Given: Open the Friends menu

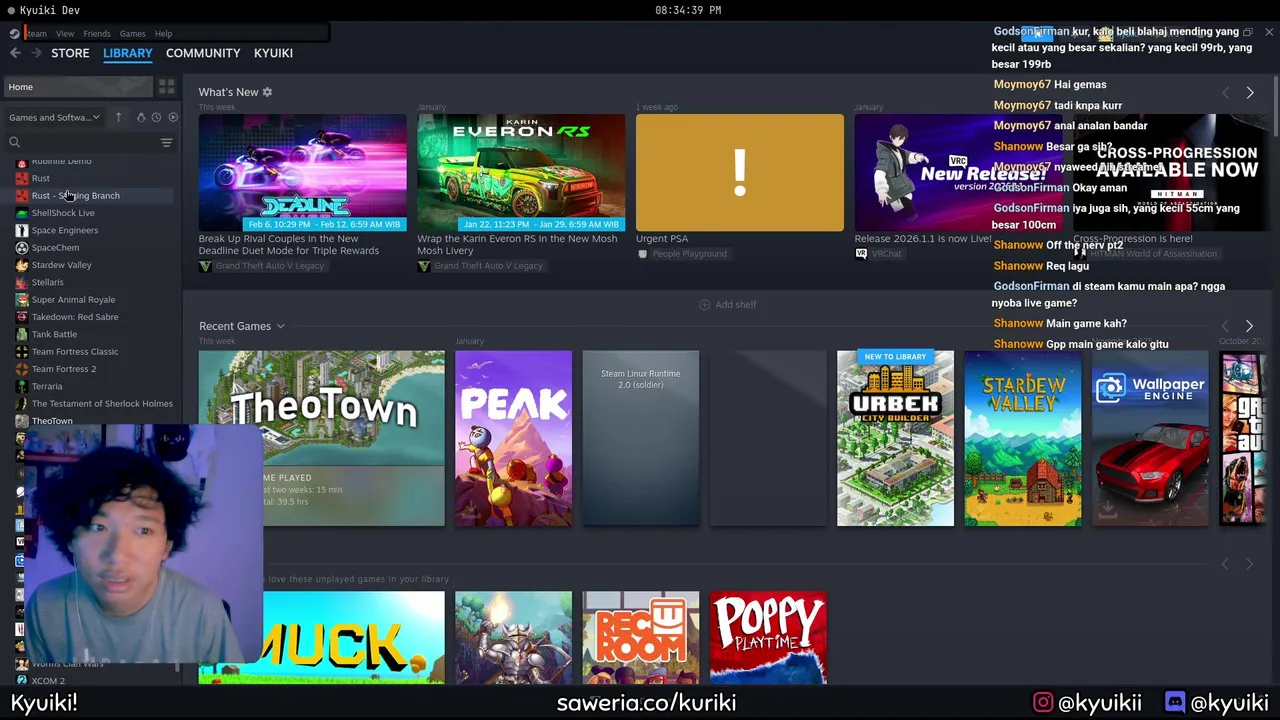Looking at the screenshot, I should pos(97,34).
